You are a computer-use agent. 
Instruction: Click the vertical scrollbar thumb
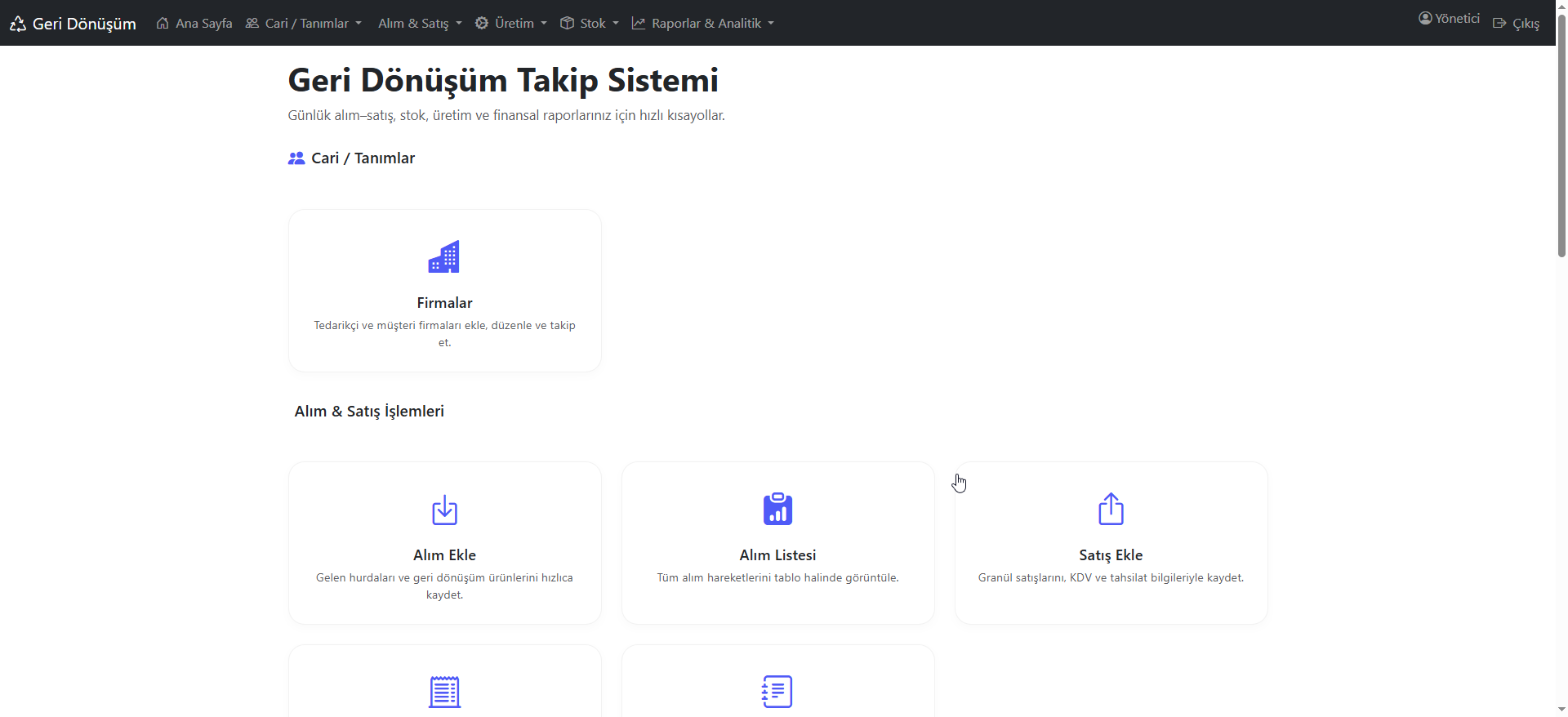pos(1561,135)
